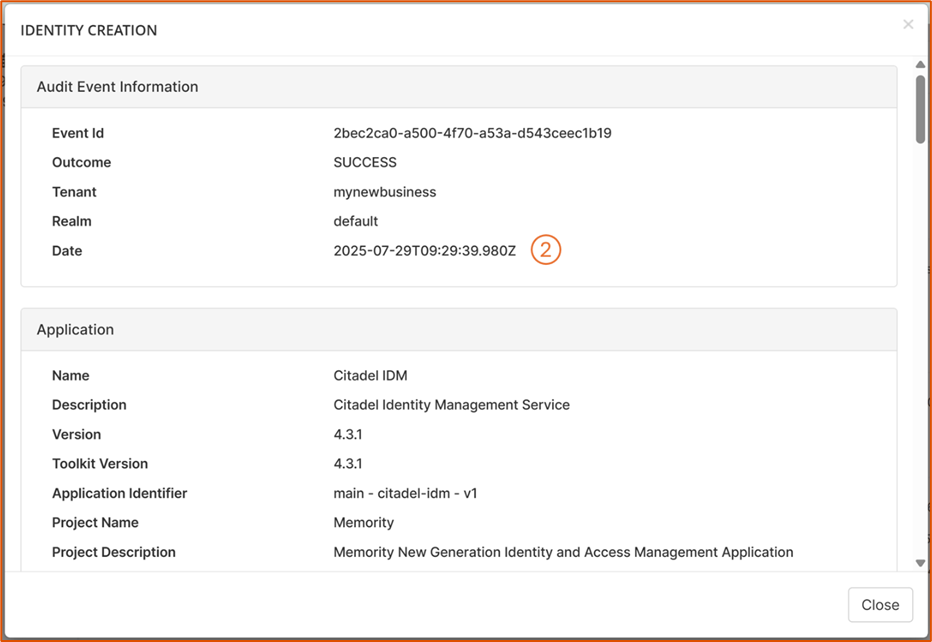Click the Event Id value text
932x642 pixels.
click(x=472, y=133)
